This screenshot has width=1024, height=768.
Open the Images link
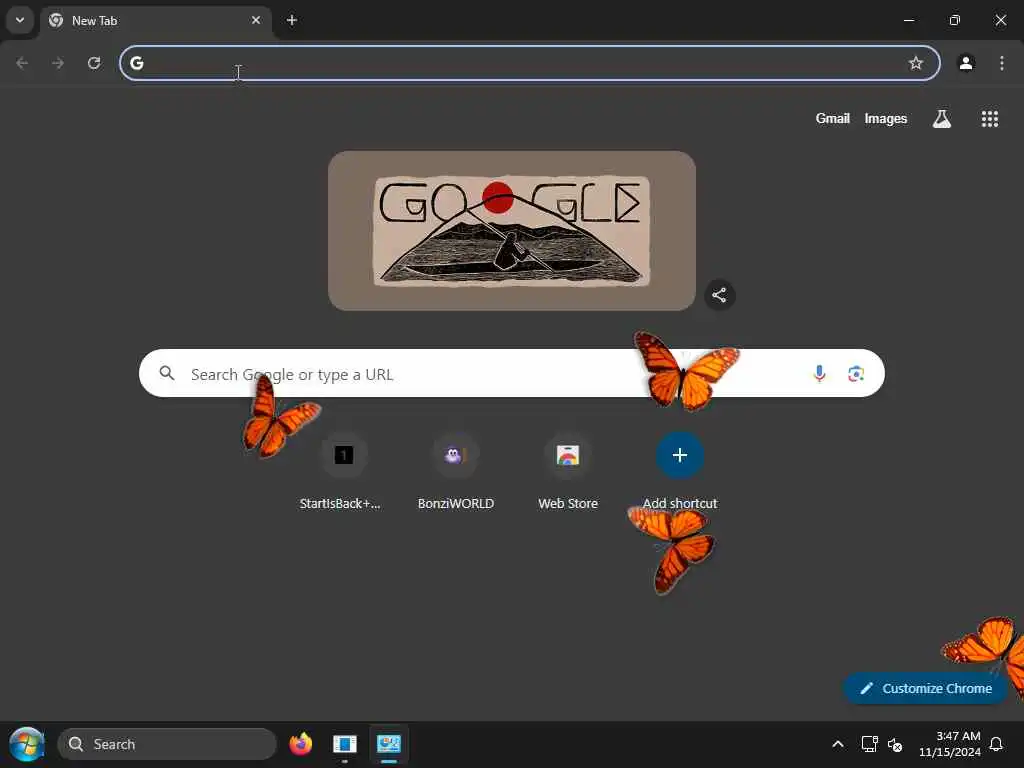tap(886, 118)
